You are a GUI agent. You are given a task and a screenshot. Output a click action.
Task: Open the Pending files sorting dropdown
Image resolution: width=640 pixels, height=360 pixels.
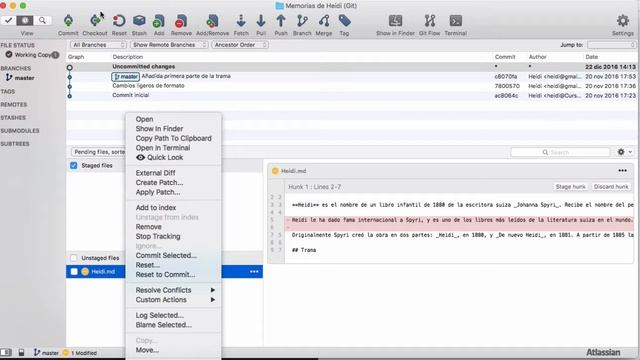tap(98, 152)
